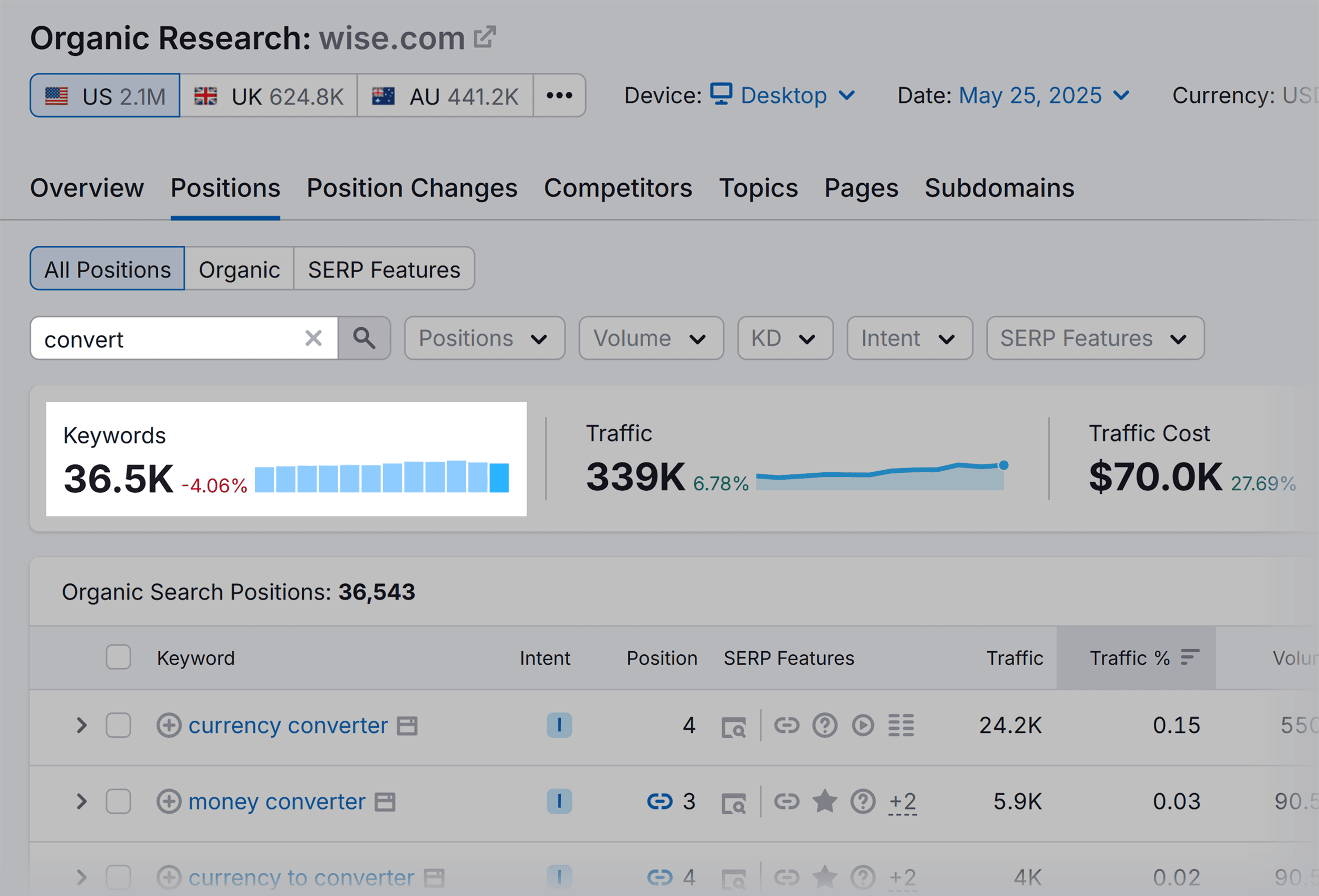1319x896 pixels.
Task: Check the currency converter row checkbox
Action: [x=118, y=726]
